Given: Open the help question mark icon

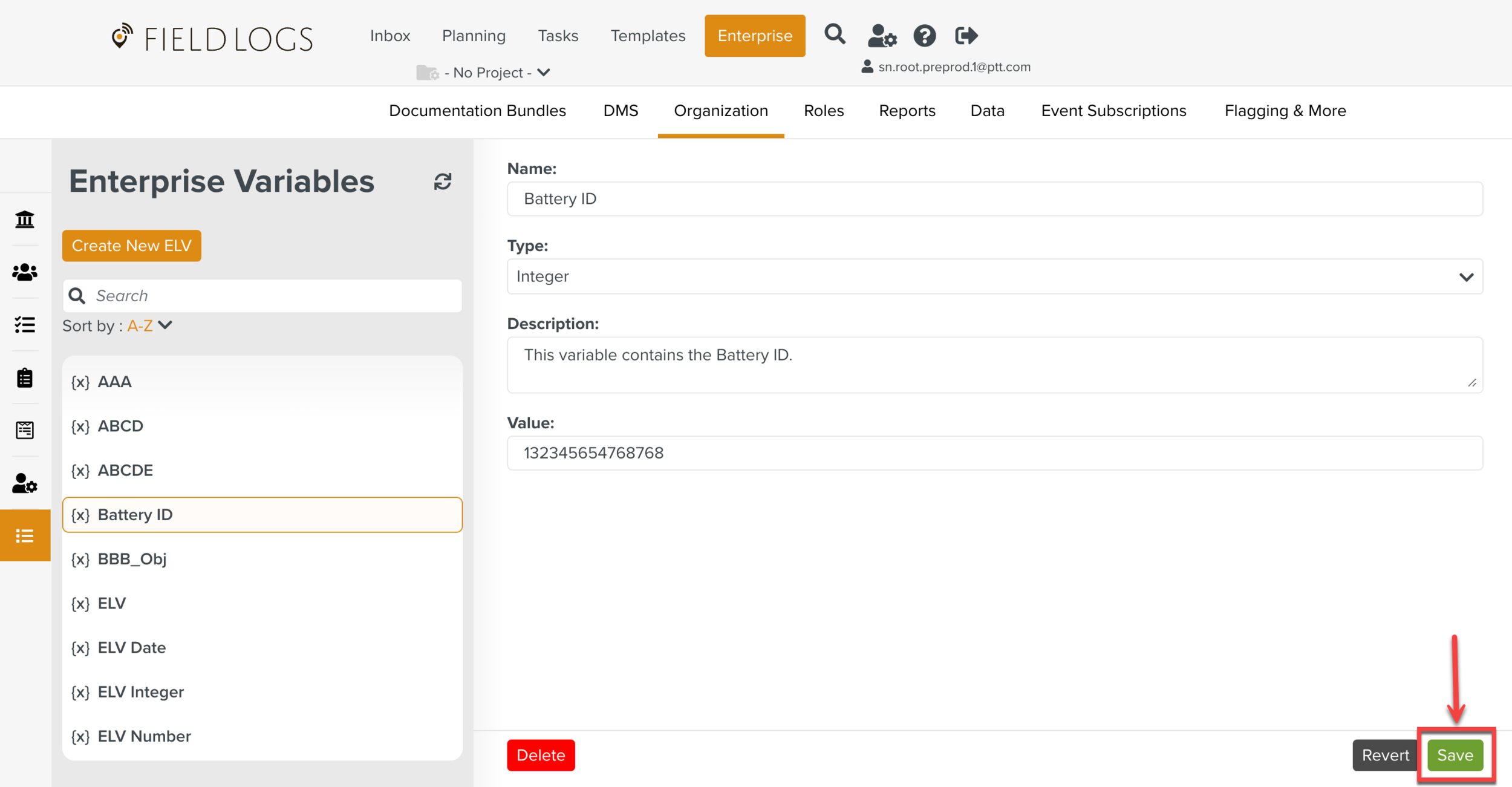Looking at the screenshot, I should click(924, 36).
